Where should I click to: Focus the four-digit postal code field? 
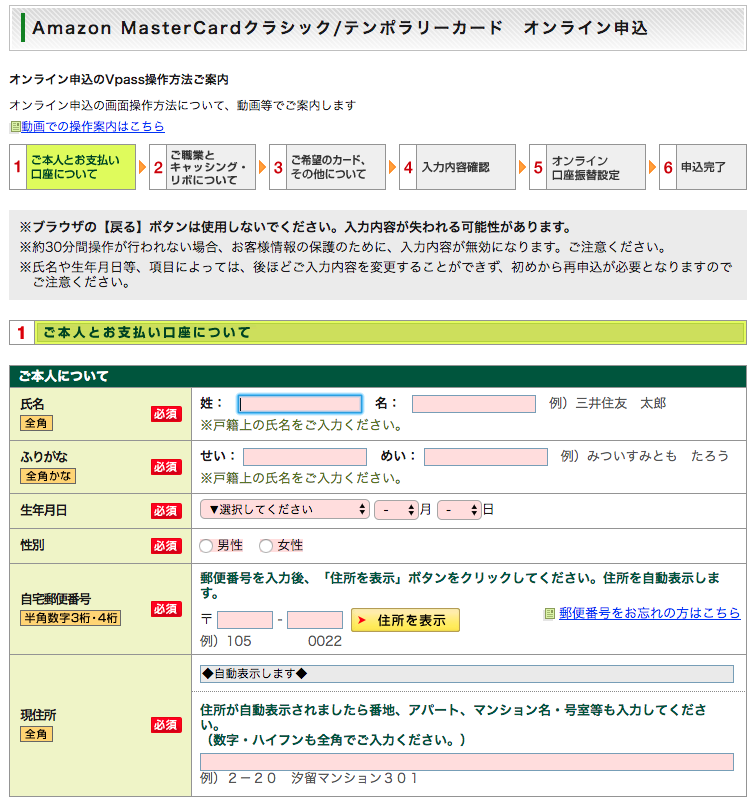315,620
